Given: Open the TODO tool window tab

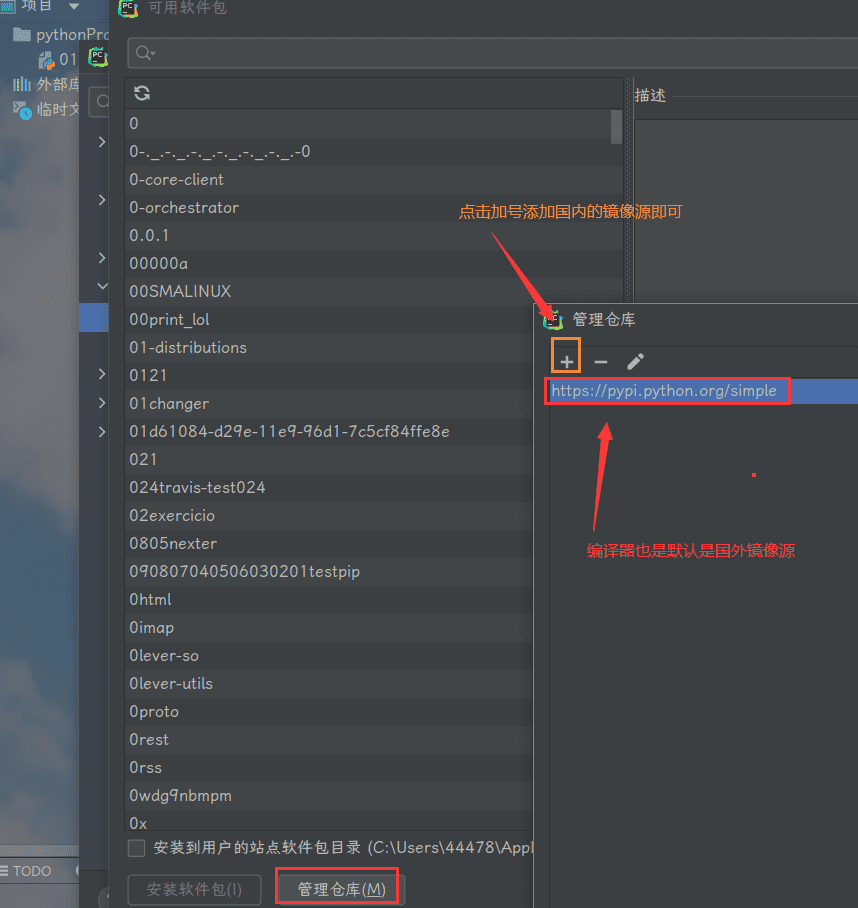Looking at the screenshot, I should [32, 871].
